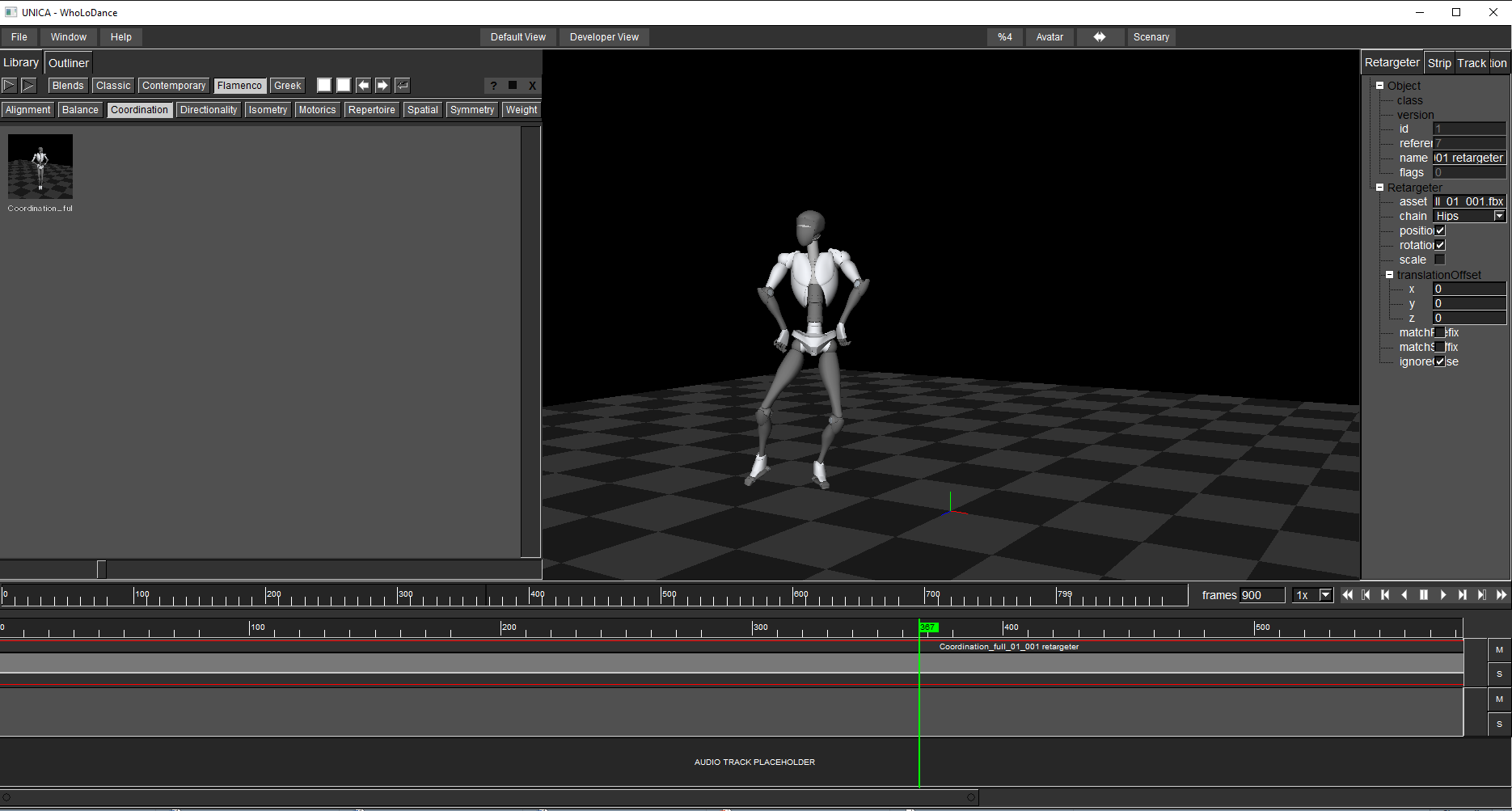Uncheck the position checkbox
The image size is (1512, 811).
[x=1440, y=230]
